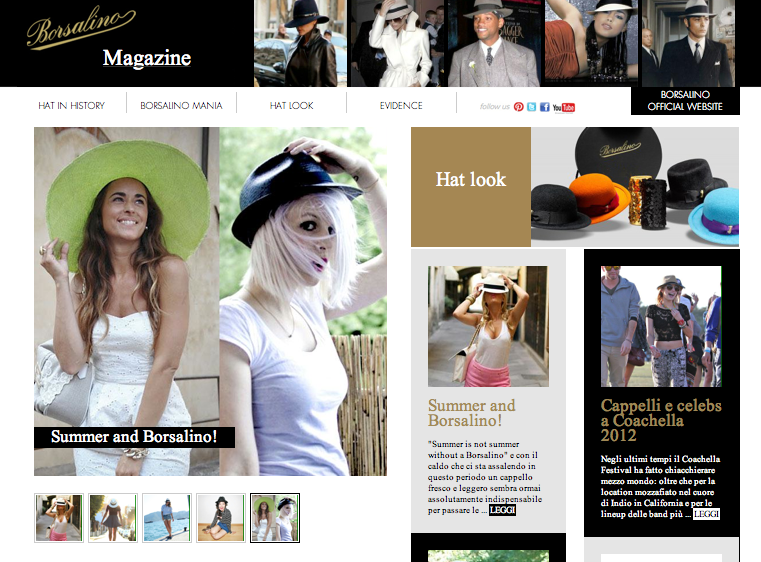The width and height of the screenshot is (761, 562).
Task: Click the "follow us" label
Action: click(495, 107)
